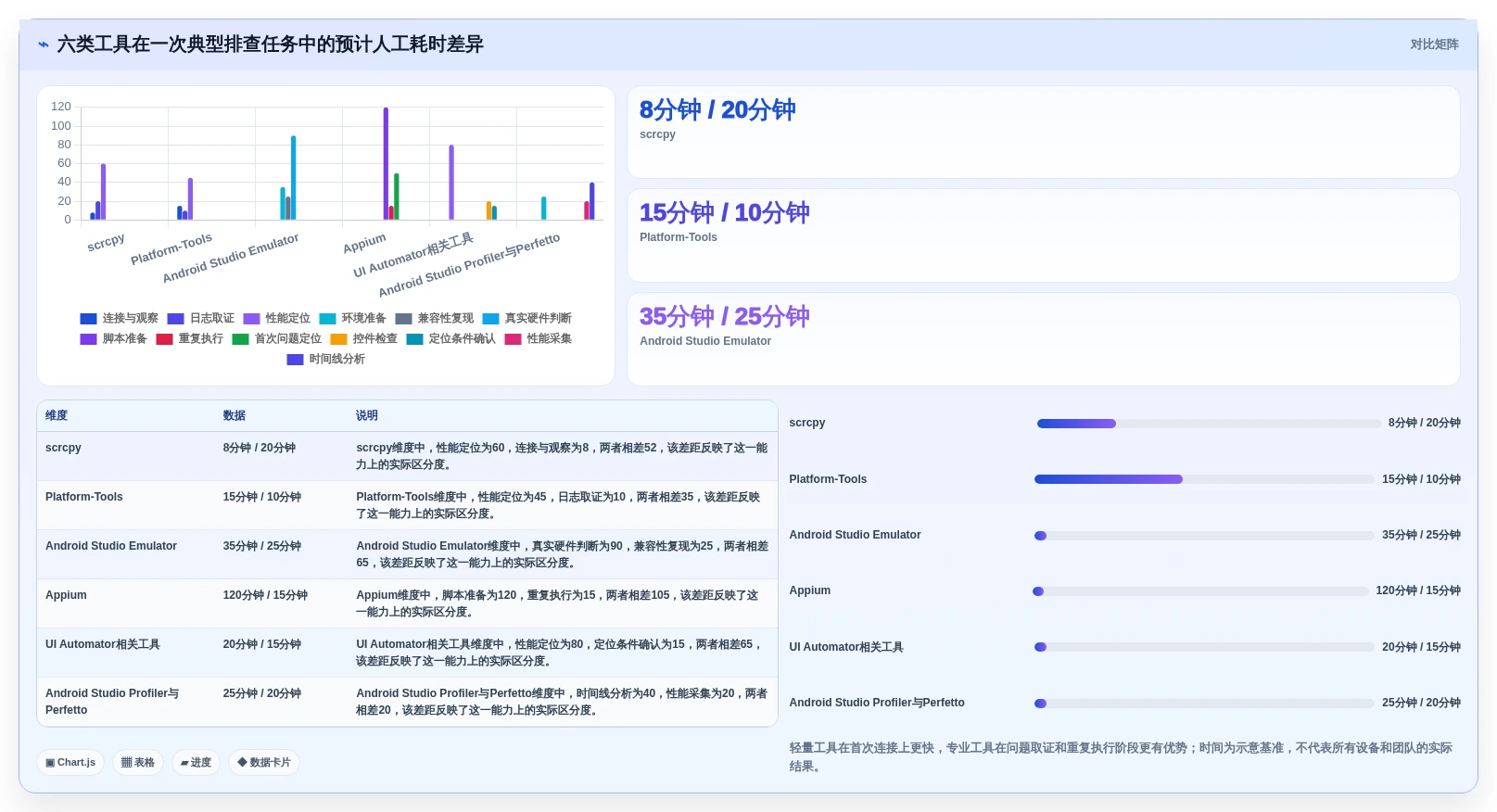Image resolution: width=1497 pixels, height=812 pixels.
Task: Click the UI Automator相关工具 progress bar
Action: [1204, 647]
